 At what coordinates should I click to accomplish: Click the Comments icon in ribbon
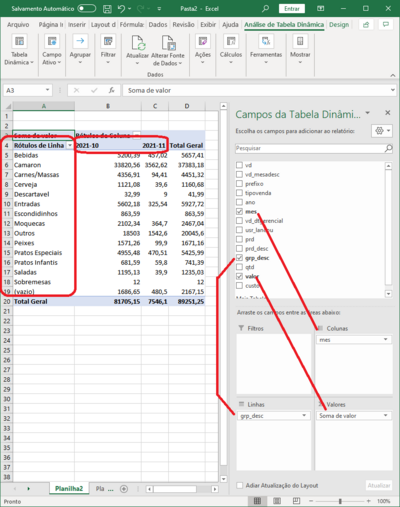pyautogui.click(x=386, y=25)
